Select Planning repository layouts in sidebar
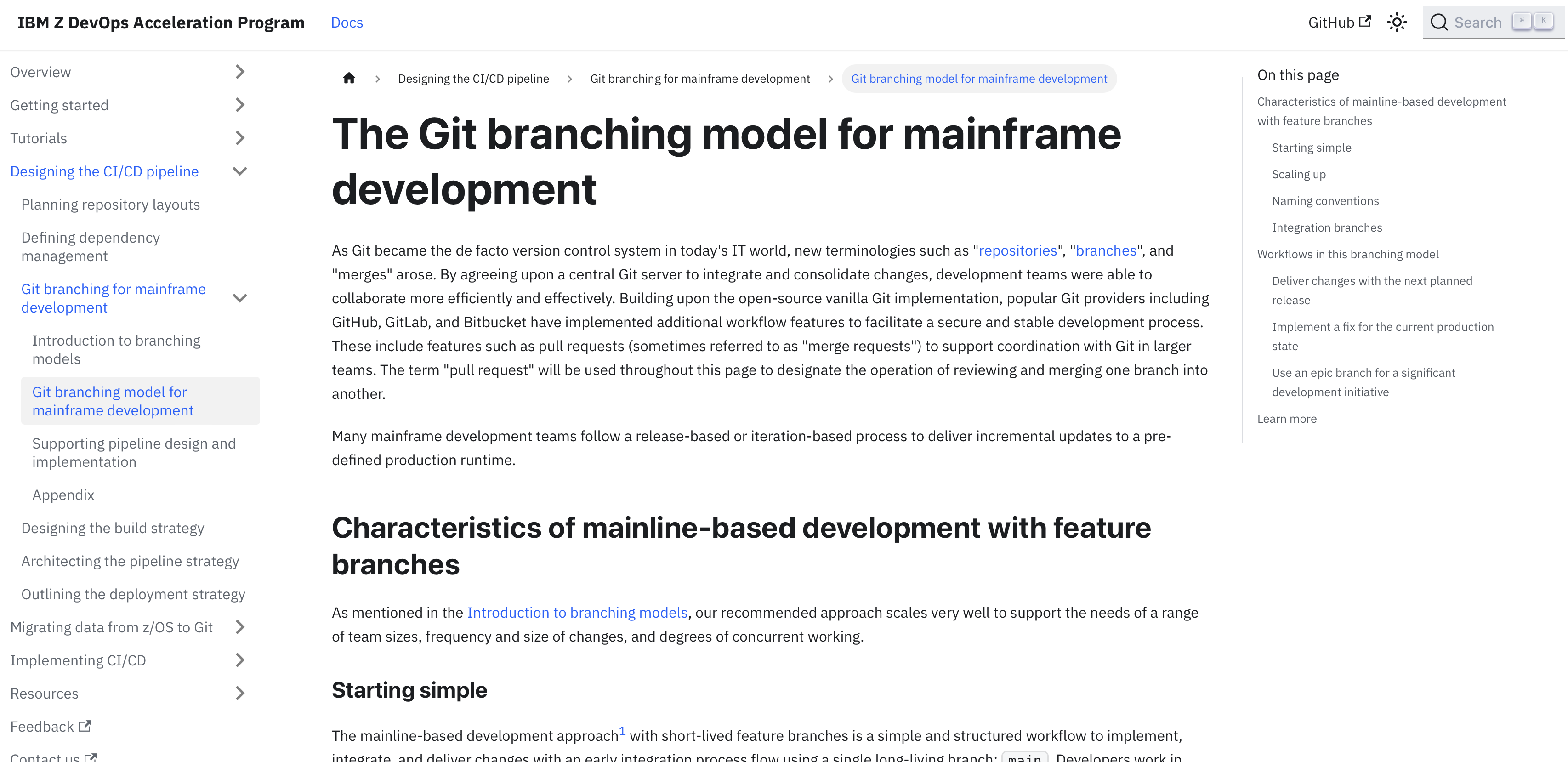The height and width of the screenshot is (762, 1568). pos(110,205)
